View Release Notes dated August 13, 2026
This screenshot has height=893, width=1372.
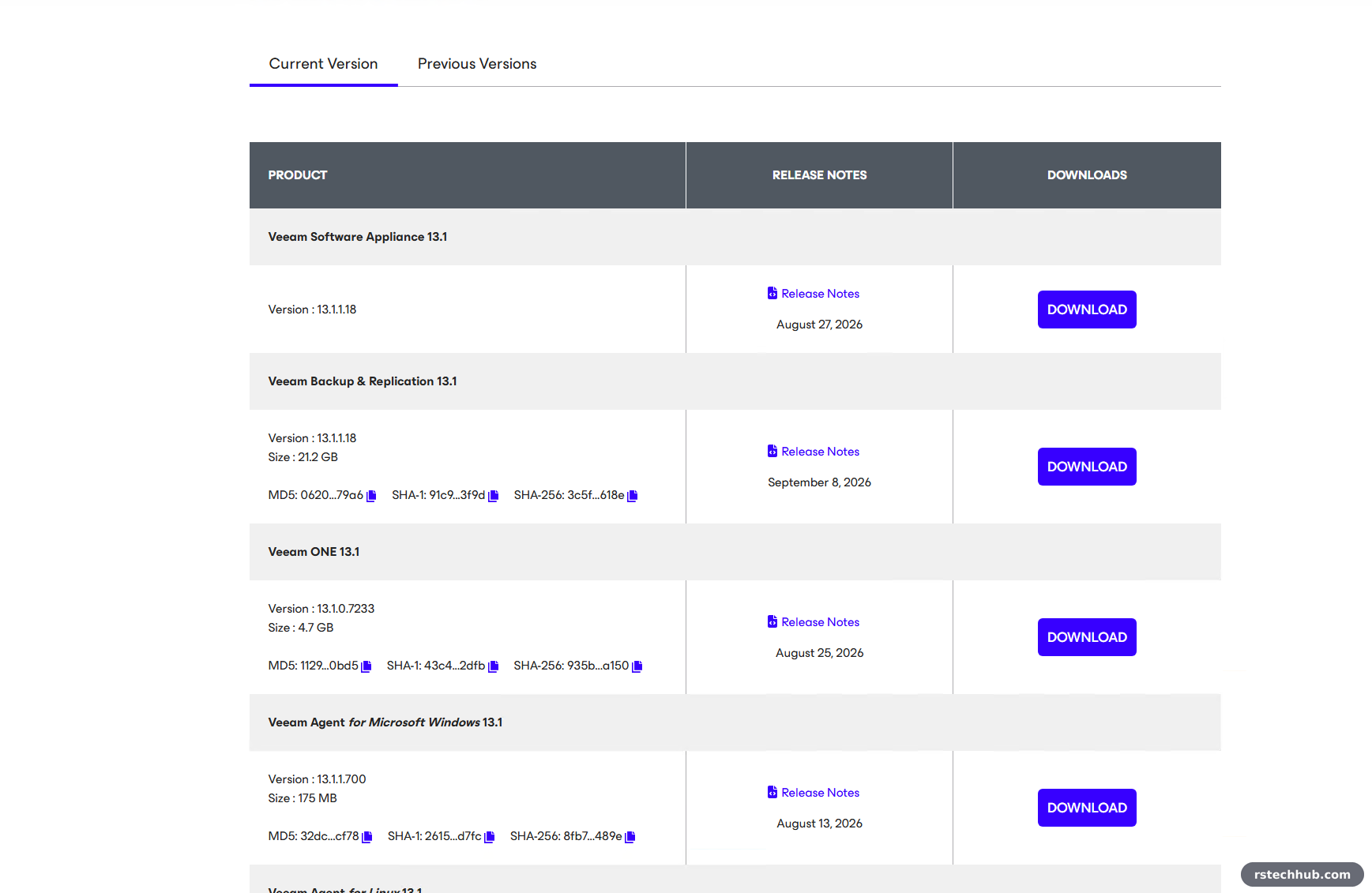814,793
